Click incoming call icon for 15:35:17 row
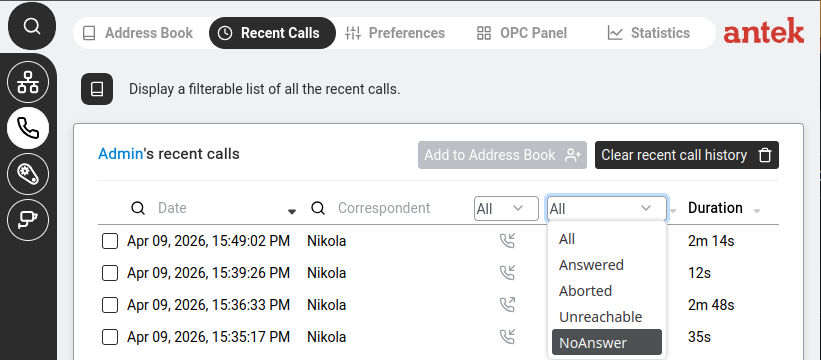The height and width of the screenshot is (360, 821). click(507, 336)
